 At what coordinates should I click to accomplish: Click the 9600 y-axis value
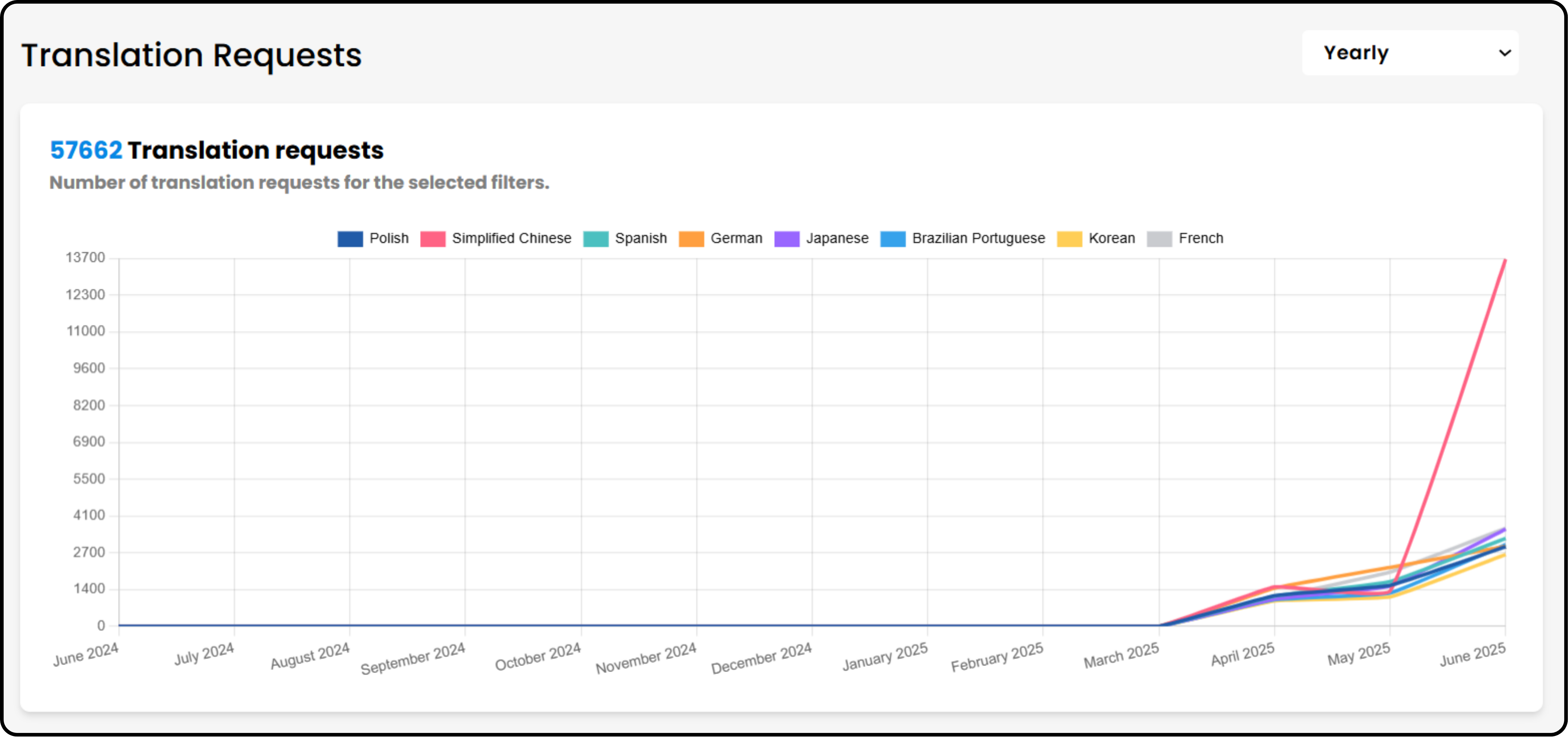[x=89, y=368]
